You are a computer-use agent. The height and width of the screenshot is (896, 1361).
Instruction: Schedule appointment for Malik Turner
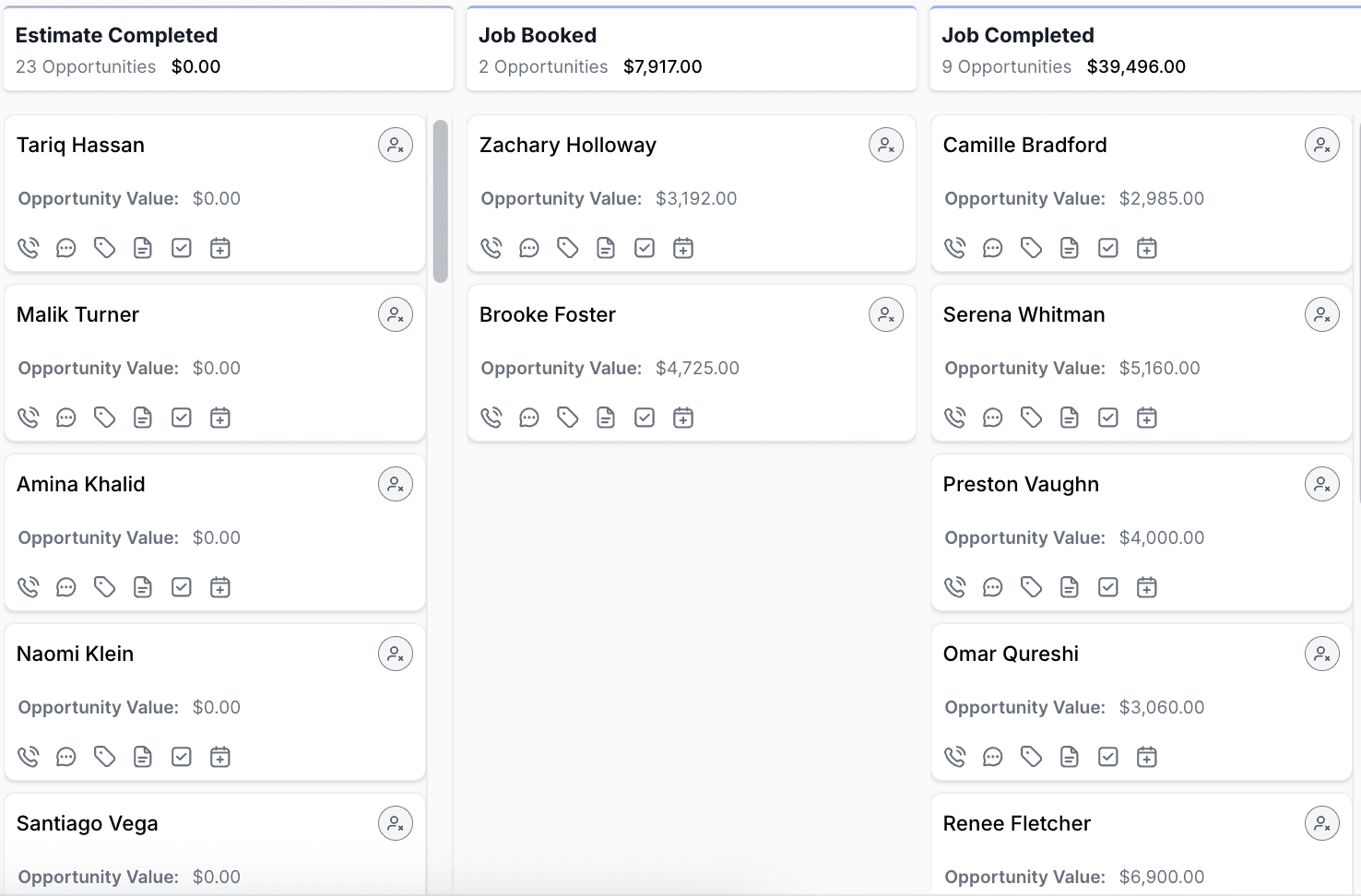click(x=220, y=418)
